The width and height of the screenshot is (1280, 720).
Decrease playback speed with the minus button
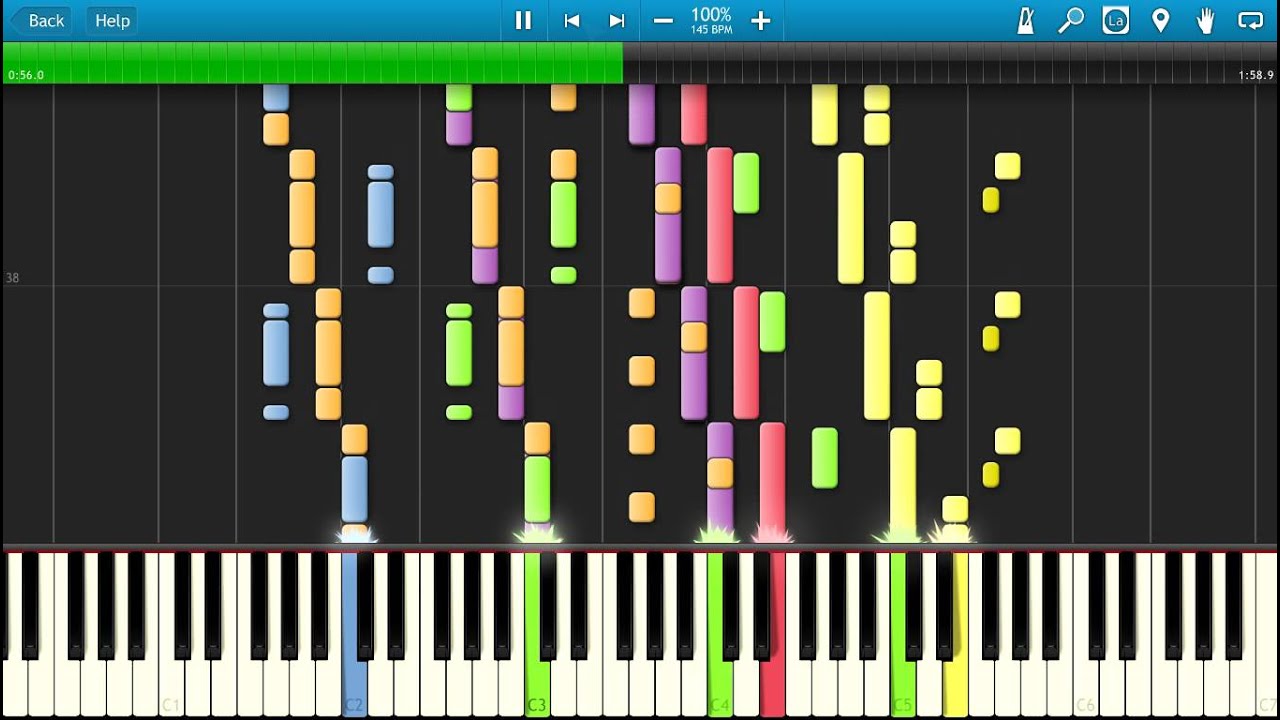click(663, 20)
